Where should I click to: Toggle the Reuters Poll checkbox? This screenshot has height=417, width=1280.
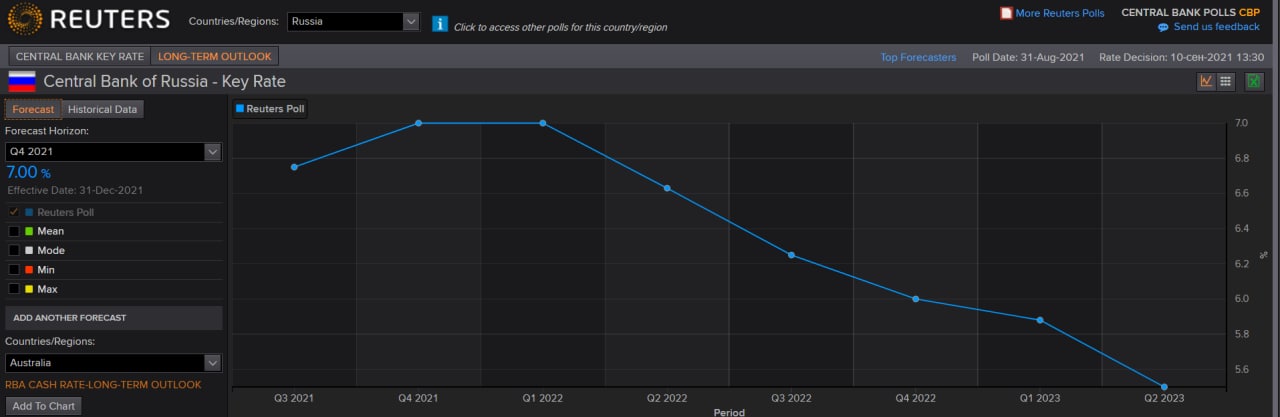click(x=14, y=212)
